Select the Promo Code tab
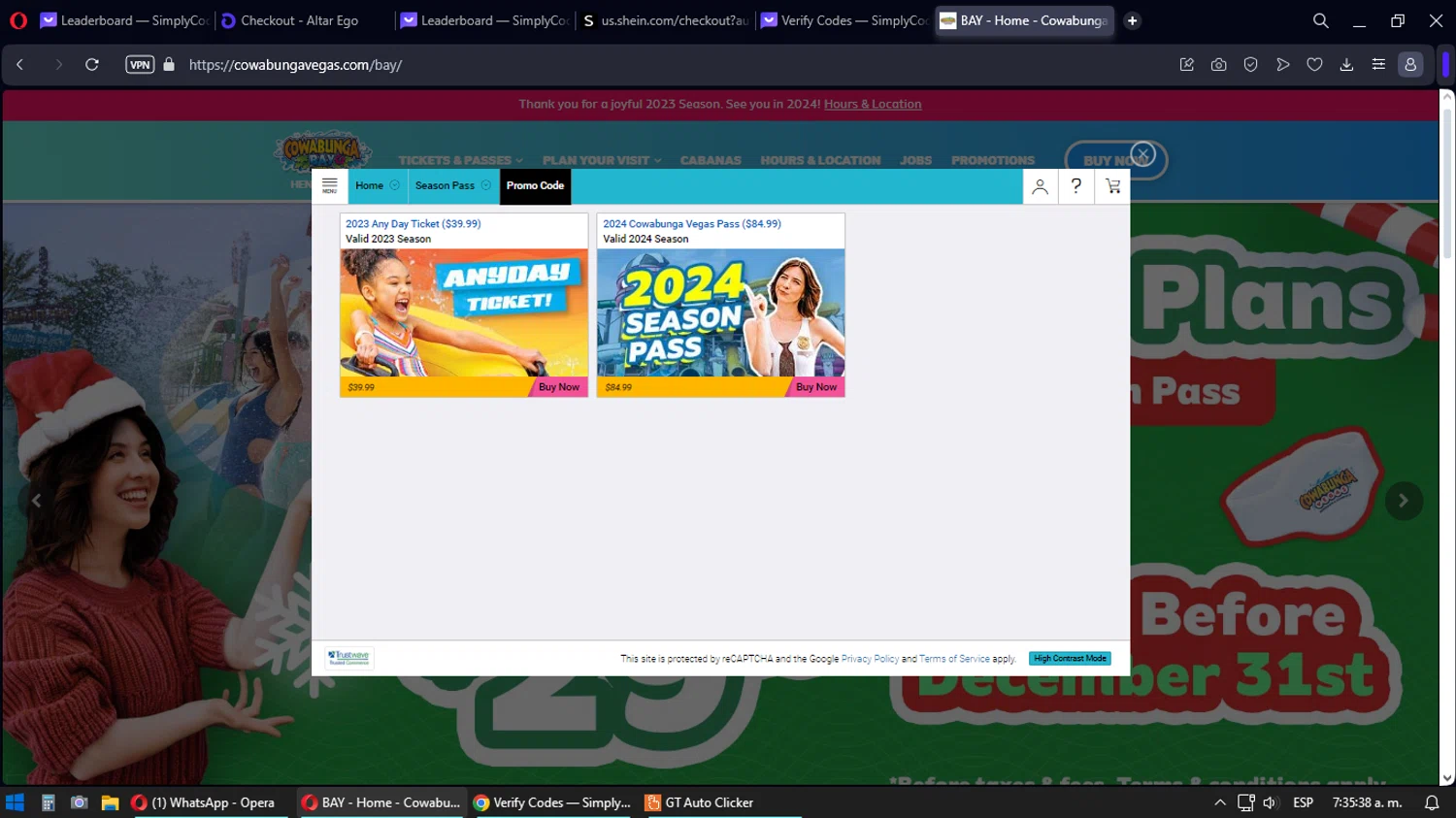1456x818 pixels. click(x=535, y=185)
